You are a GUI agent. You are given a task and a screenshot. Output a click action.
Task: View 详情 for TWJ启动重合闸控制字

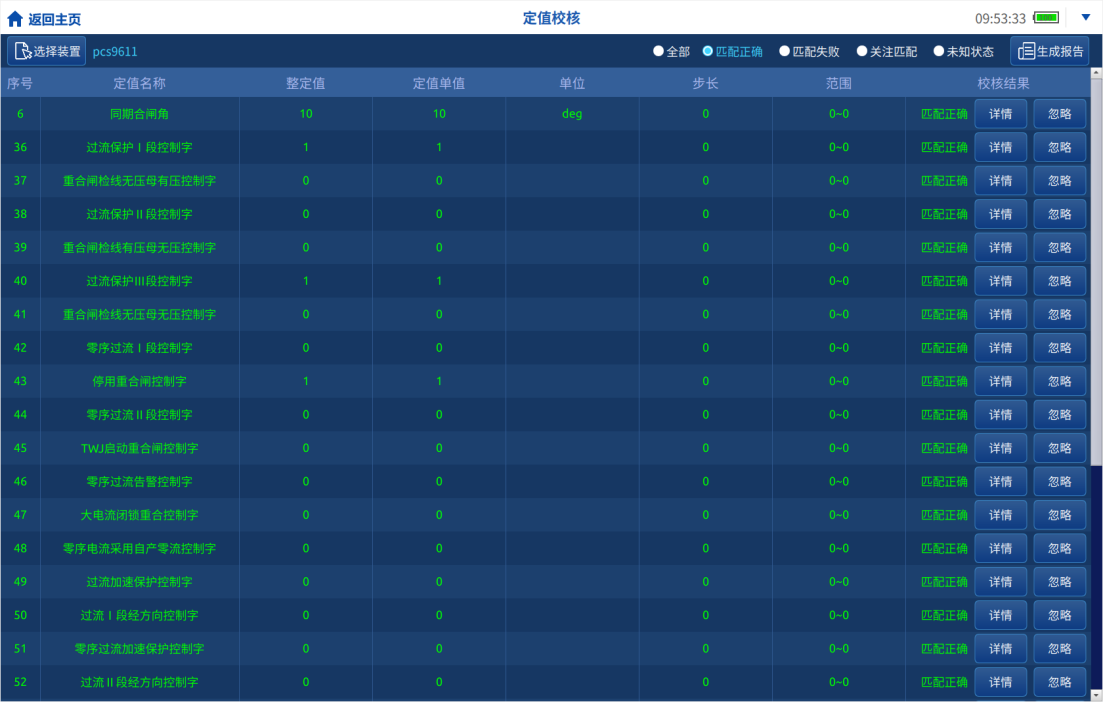click(1000, 448)
